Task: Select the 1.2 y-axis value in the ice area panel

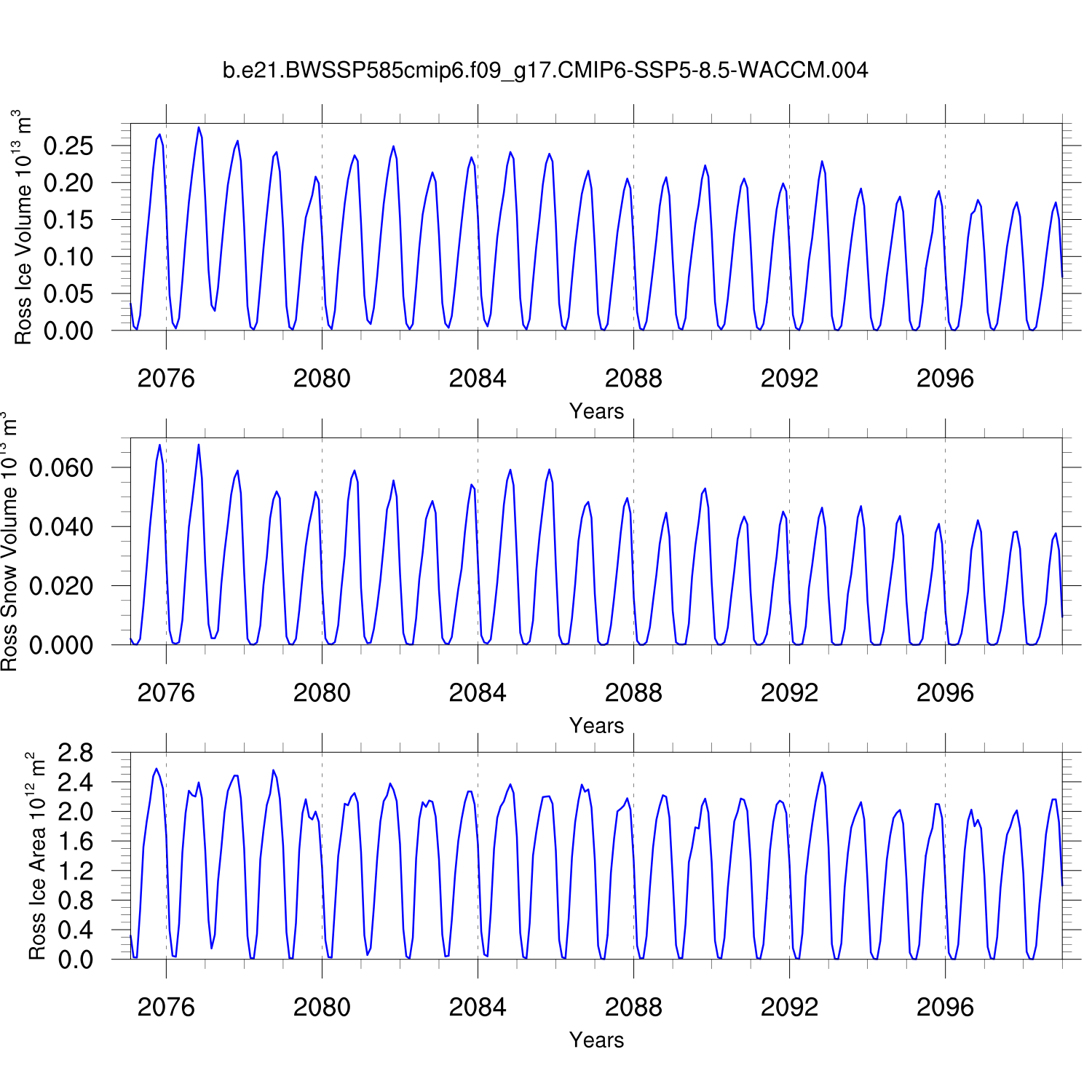Action: point(76,871)
